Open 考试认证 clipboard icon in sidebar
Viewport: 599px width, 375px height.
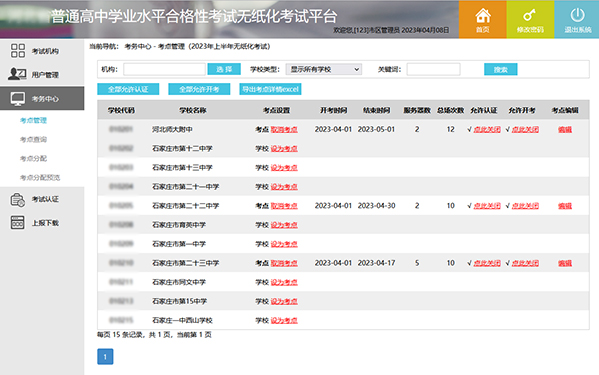(x=18, y=199)
